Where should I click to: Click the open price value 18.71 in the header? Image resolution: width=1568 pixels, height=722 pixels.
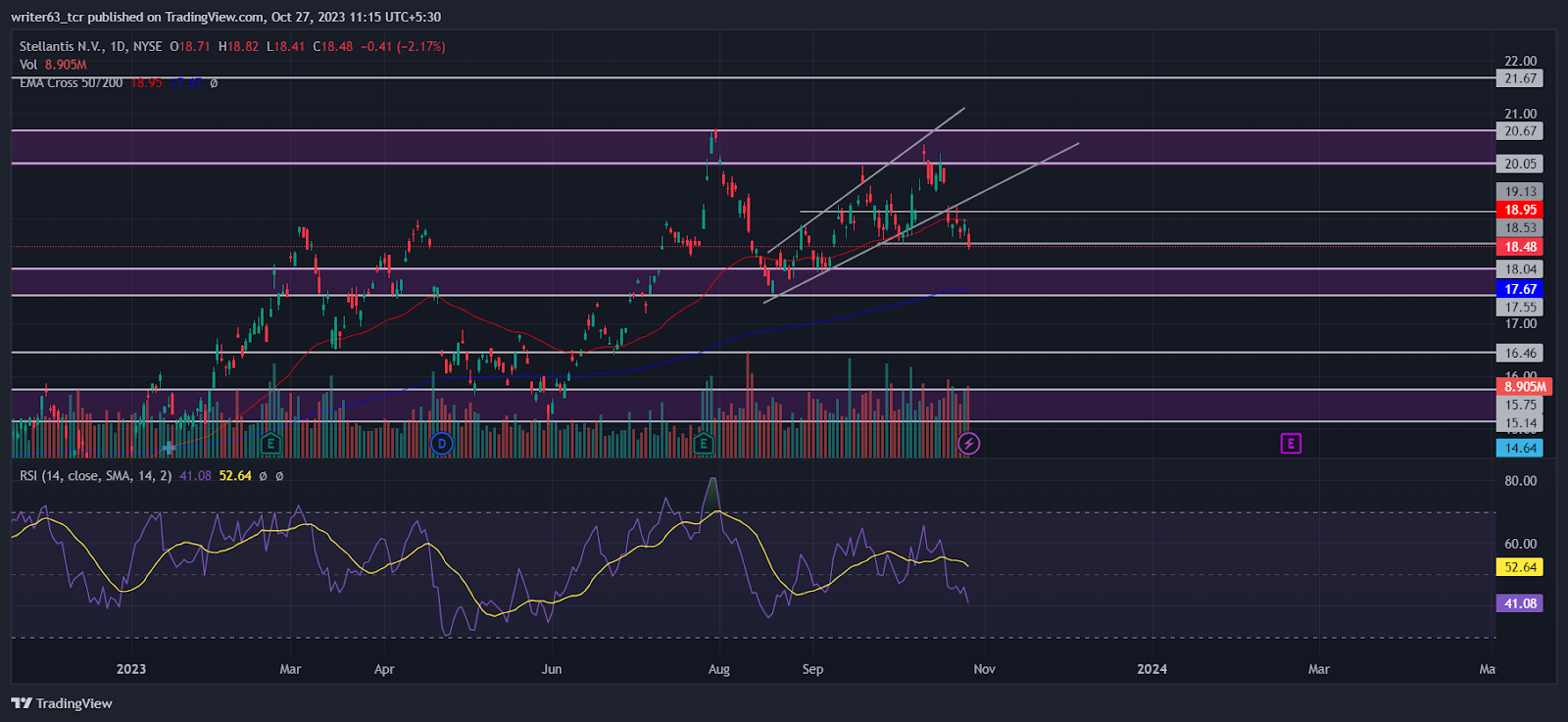[195, 46]
